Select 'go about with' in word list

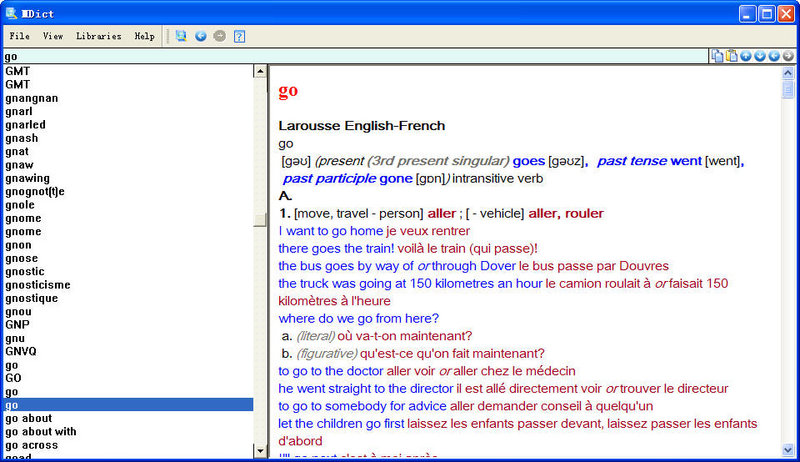point(41,432)
